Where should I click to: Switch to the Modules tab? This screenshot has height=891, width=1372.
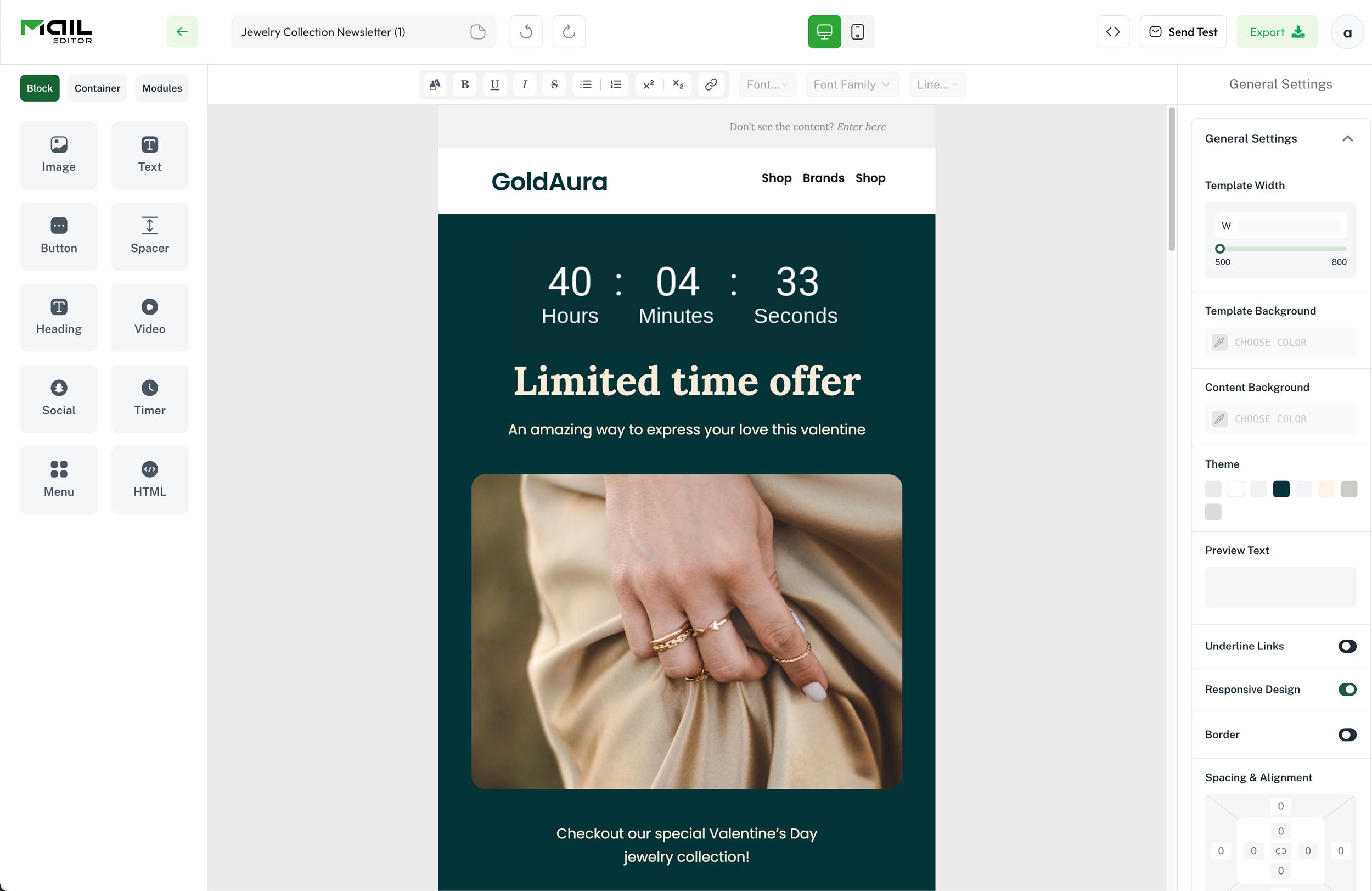pyautogui.click(x=161, y=88)
